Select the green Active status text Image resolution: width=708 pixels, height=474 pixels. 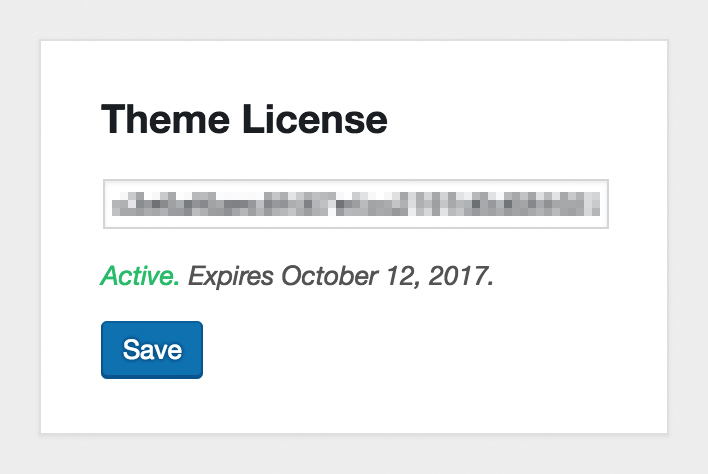140,275
